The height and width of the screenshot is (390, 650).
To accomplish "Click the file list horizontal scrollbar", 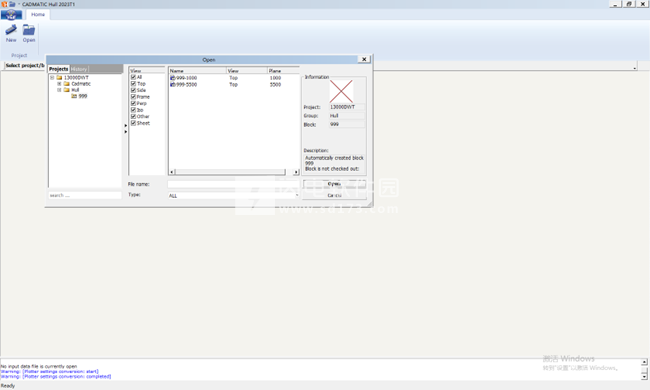I will (x=234, y=172).
